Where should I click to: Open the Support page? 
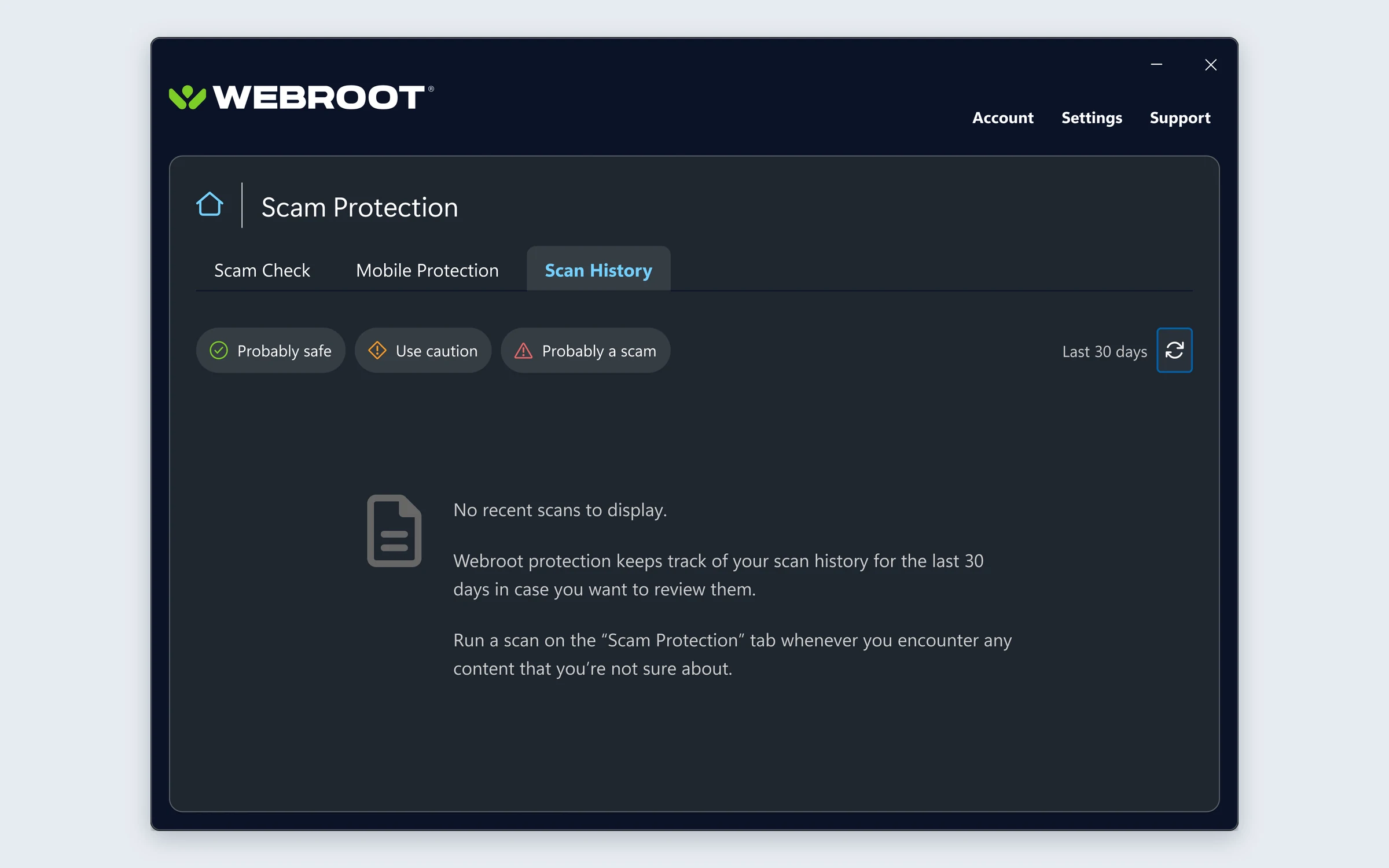coord(1180,118)
